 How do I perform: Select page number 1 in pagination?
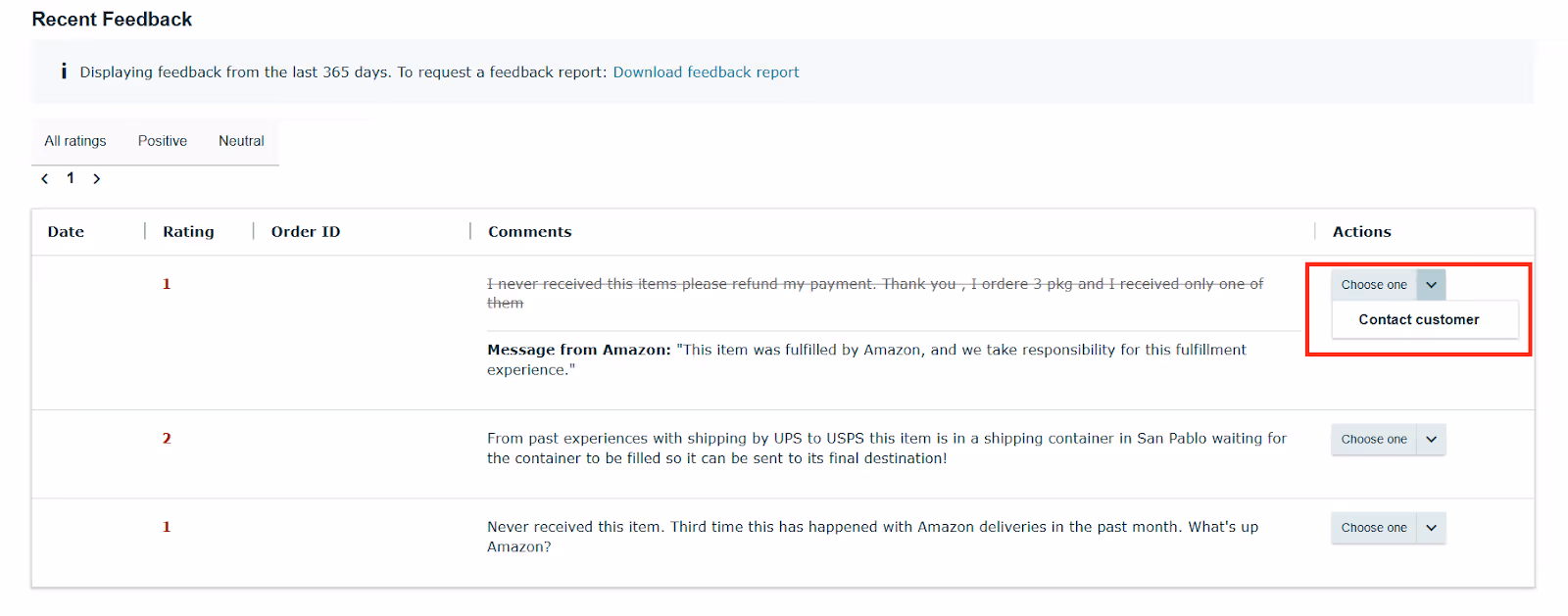pyautogui.click(x=71, y=178)
